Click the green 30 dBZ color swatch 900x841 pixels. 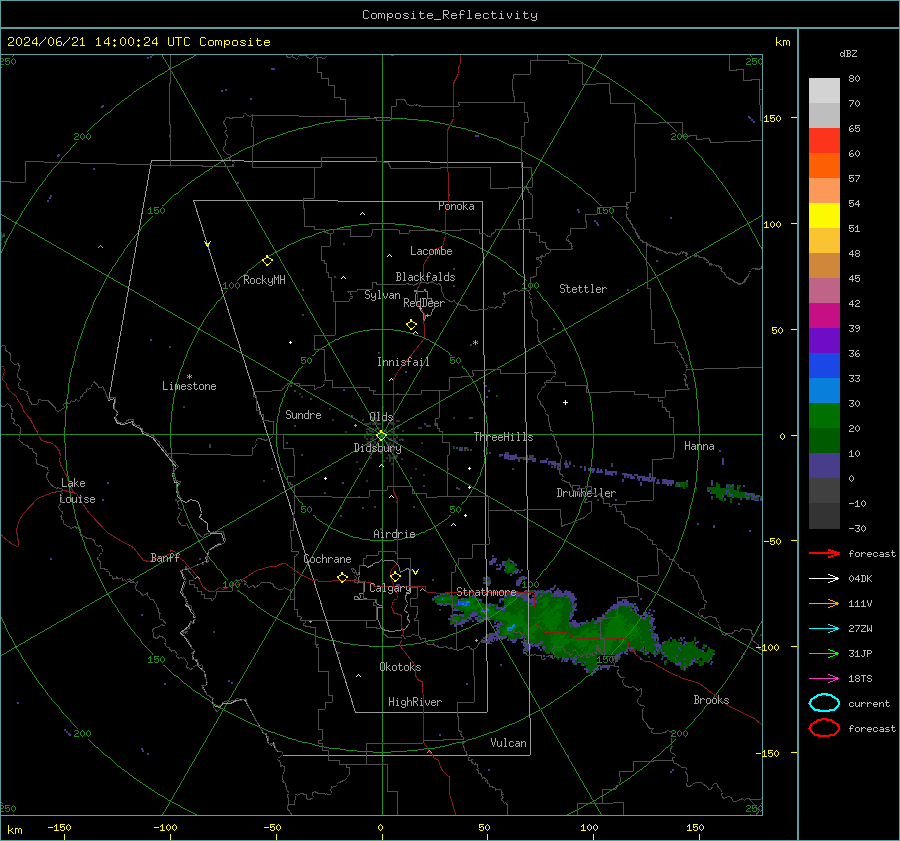(x=824, y=415)
